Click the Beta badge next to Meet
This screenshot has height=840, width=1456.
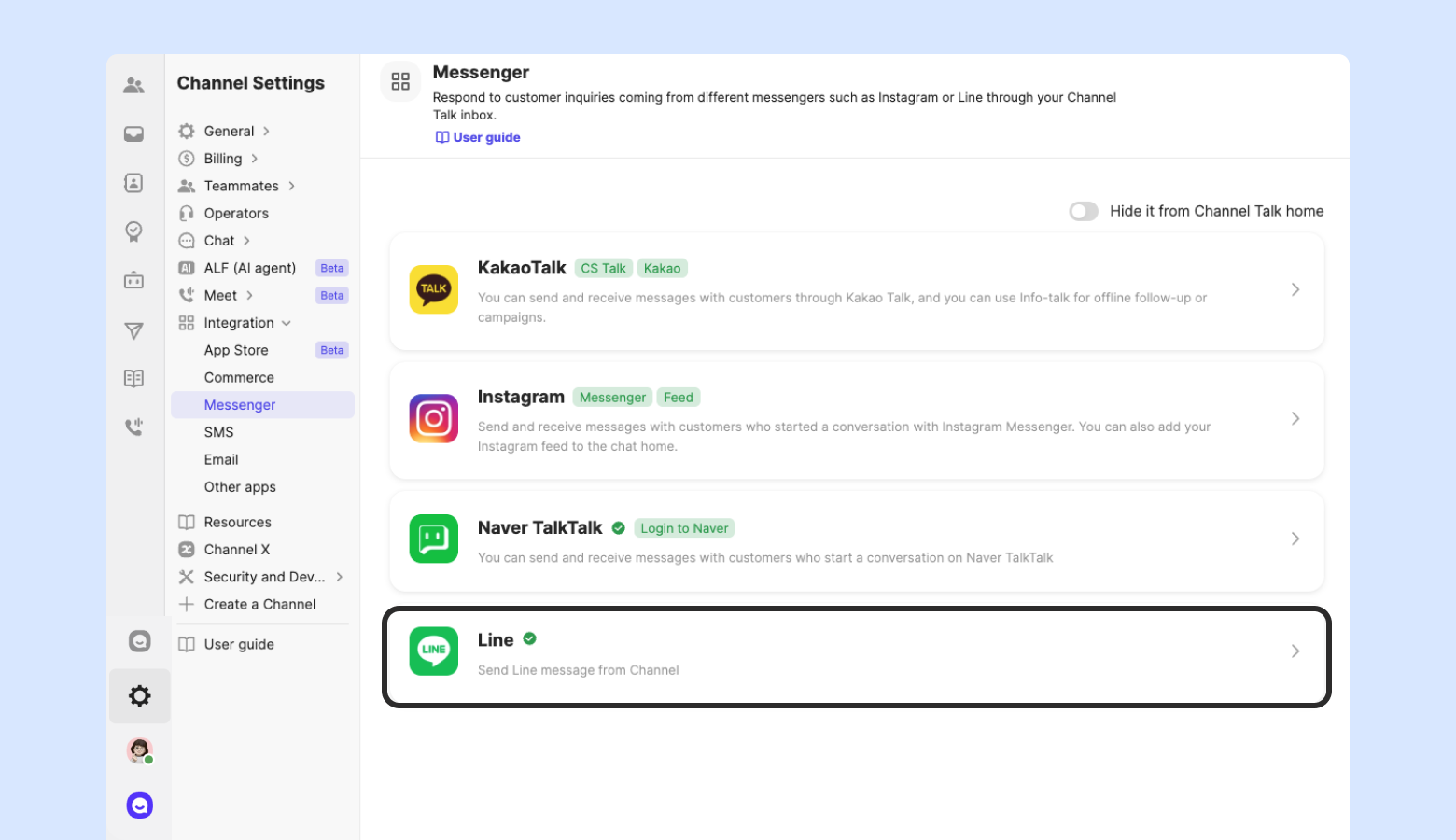pos(332,296)
